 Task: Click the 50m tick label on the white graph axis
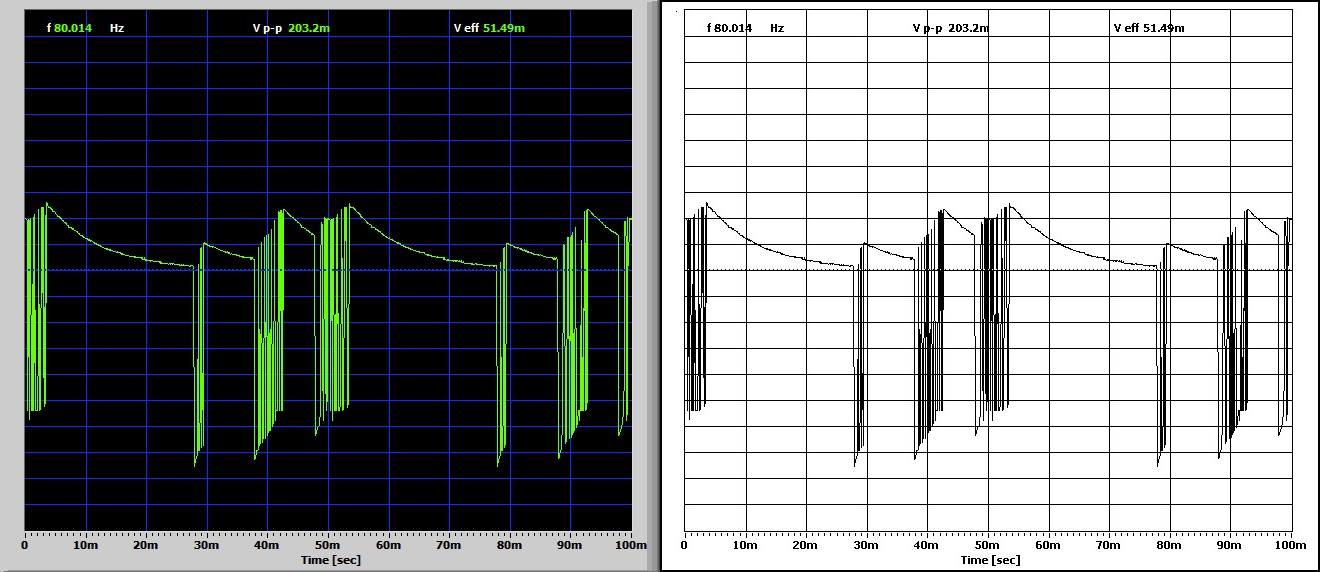[x=988, y=546]
